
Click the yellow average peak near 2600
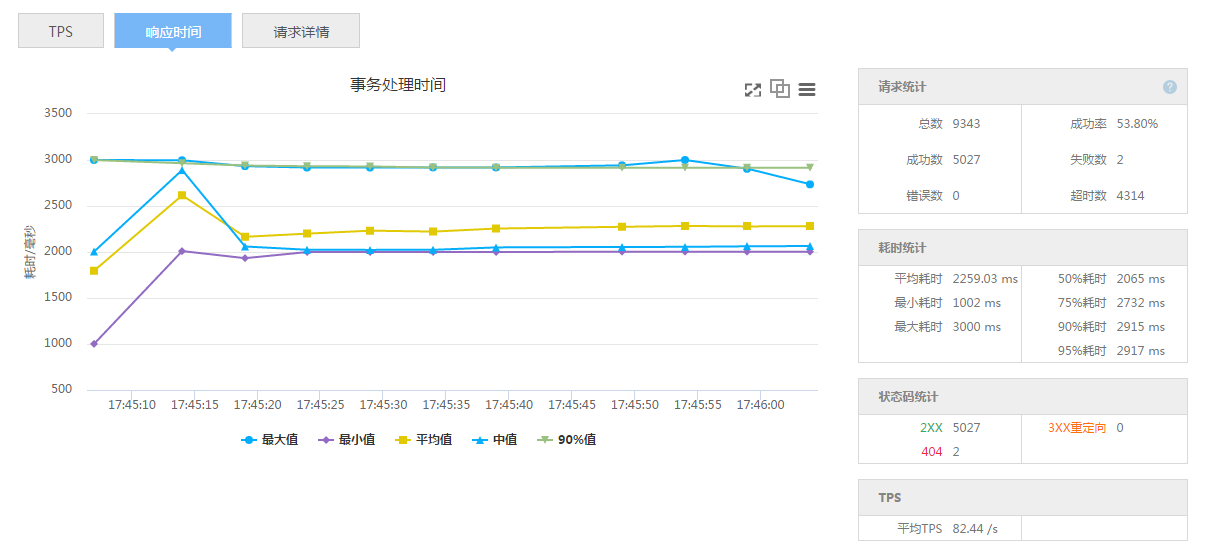[182, 195]
